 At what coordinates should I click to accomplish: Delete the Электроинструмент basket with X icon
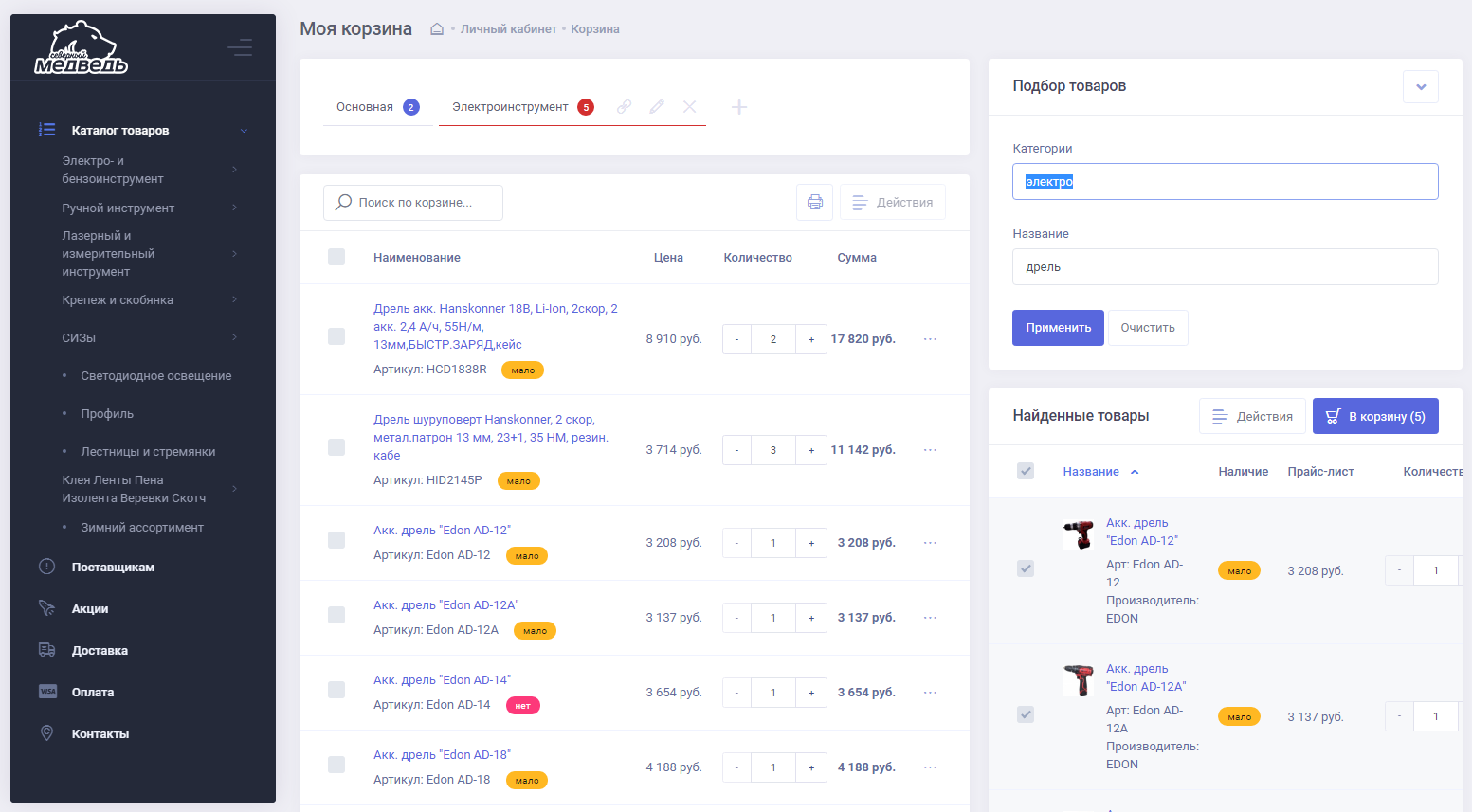690,107
